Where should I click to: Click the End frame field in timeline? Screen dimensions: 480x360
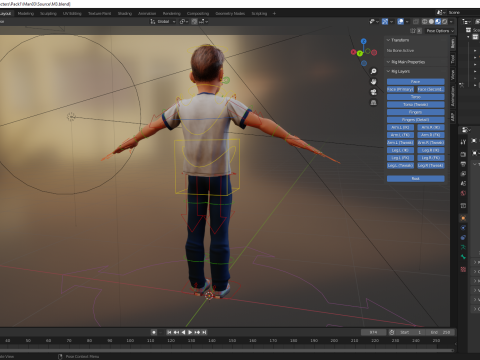440,332
